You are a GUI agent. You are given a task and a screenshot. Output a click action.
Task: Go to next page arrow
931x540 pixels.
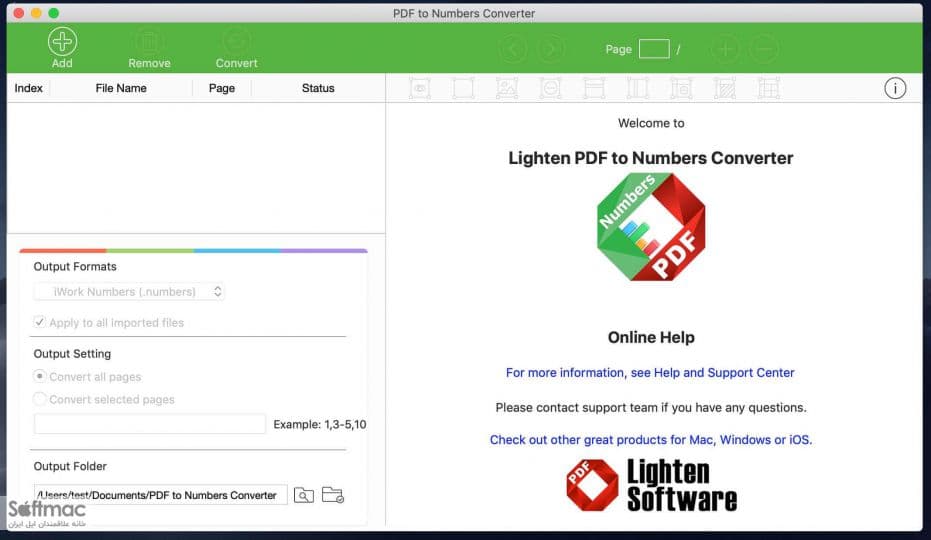pos(550,49)
